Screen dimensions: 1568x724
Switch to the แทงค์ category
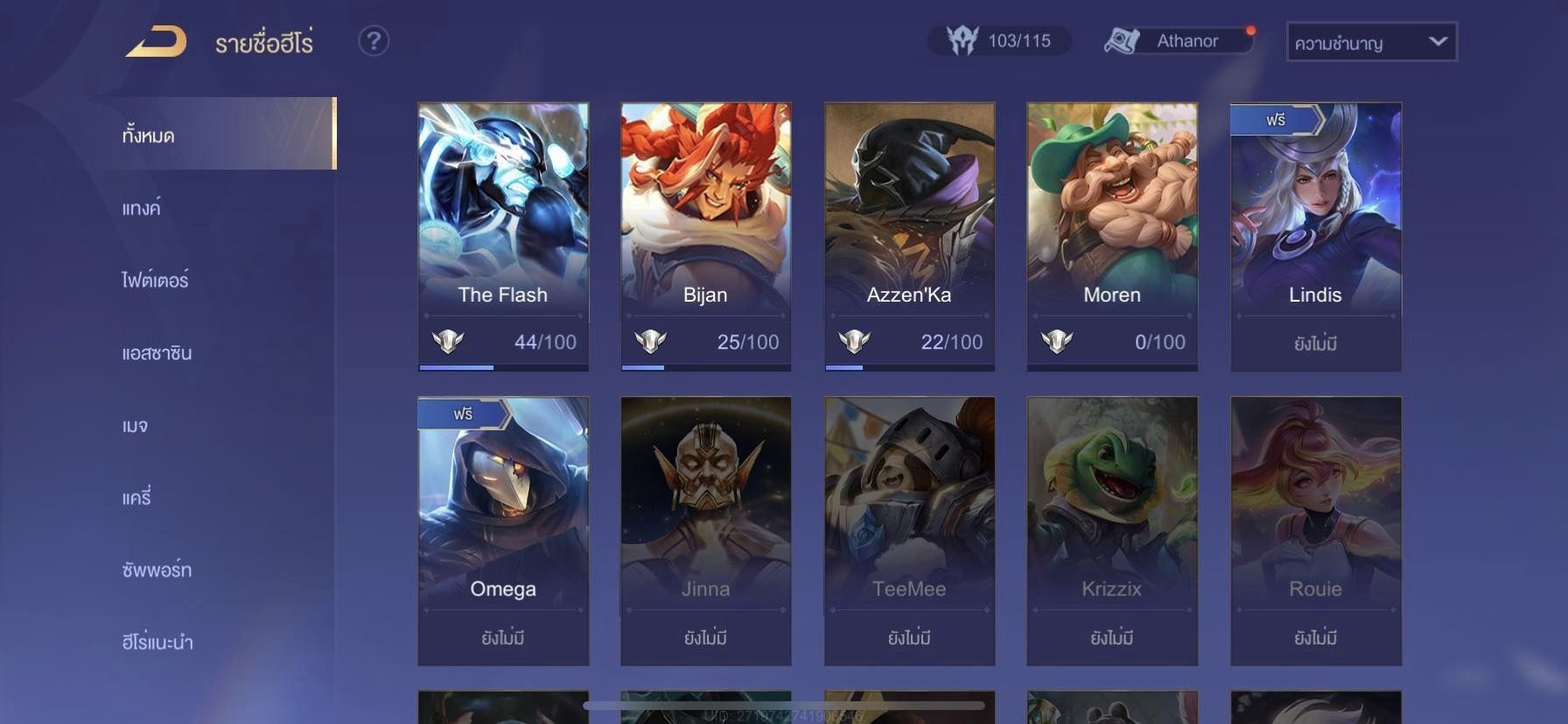(141, 208)
